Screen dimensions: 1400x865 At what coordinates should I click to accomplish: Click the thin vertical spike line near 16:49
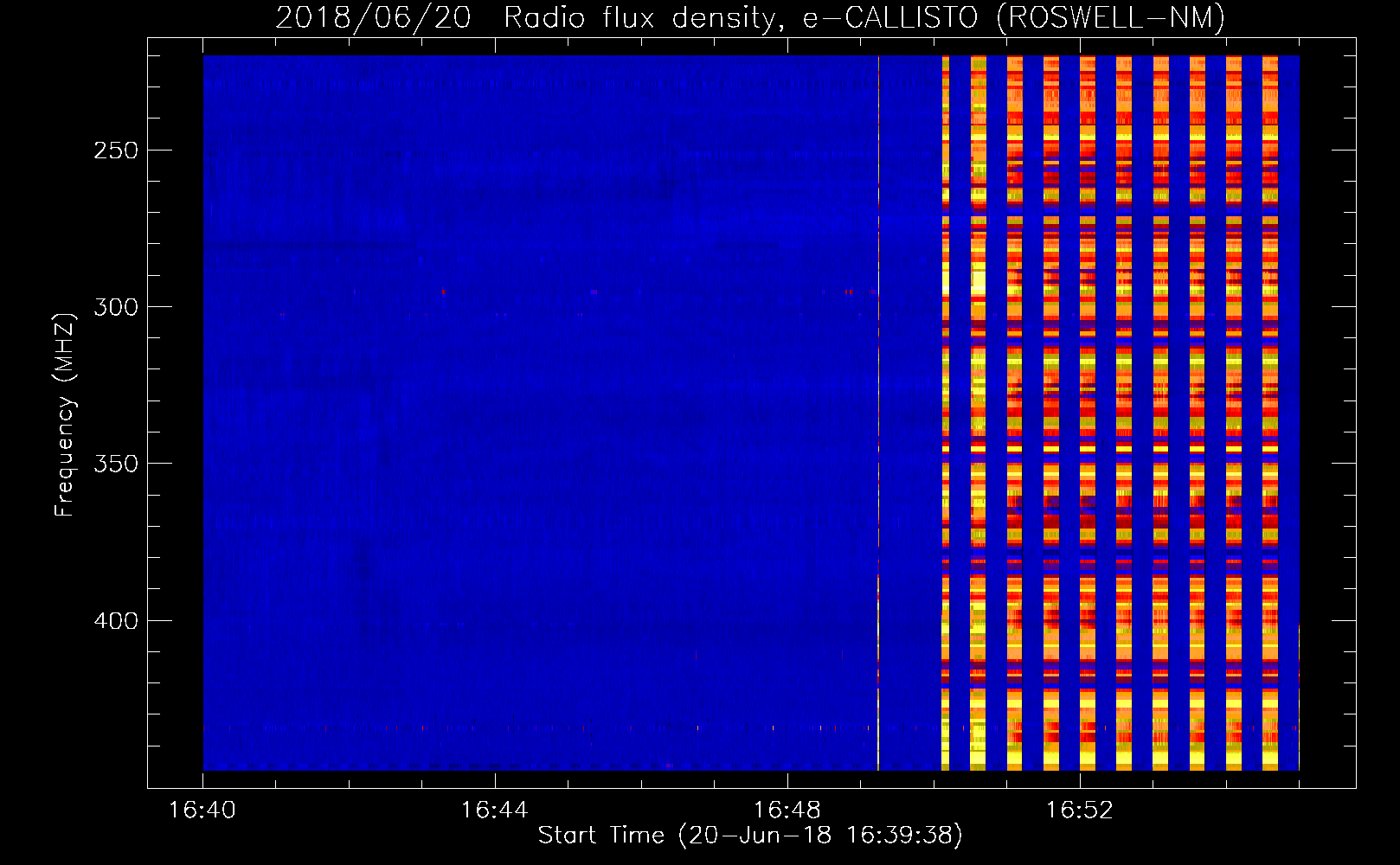click(x=878, y=413)
